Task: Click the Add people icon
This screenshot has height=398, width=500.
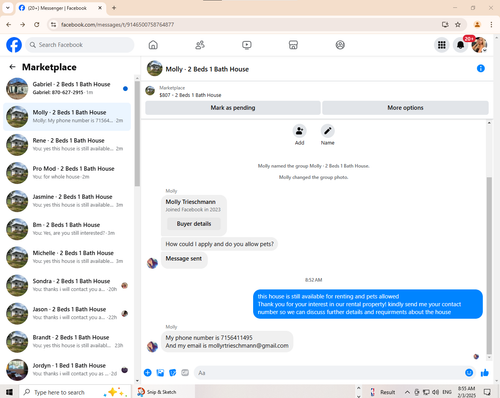Action: click(x=299, y=131)
